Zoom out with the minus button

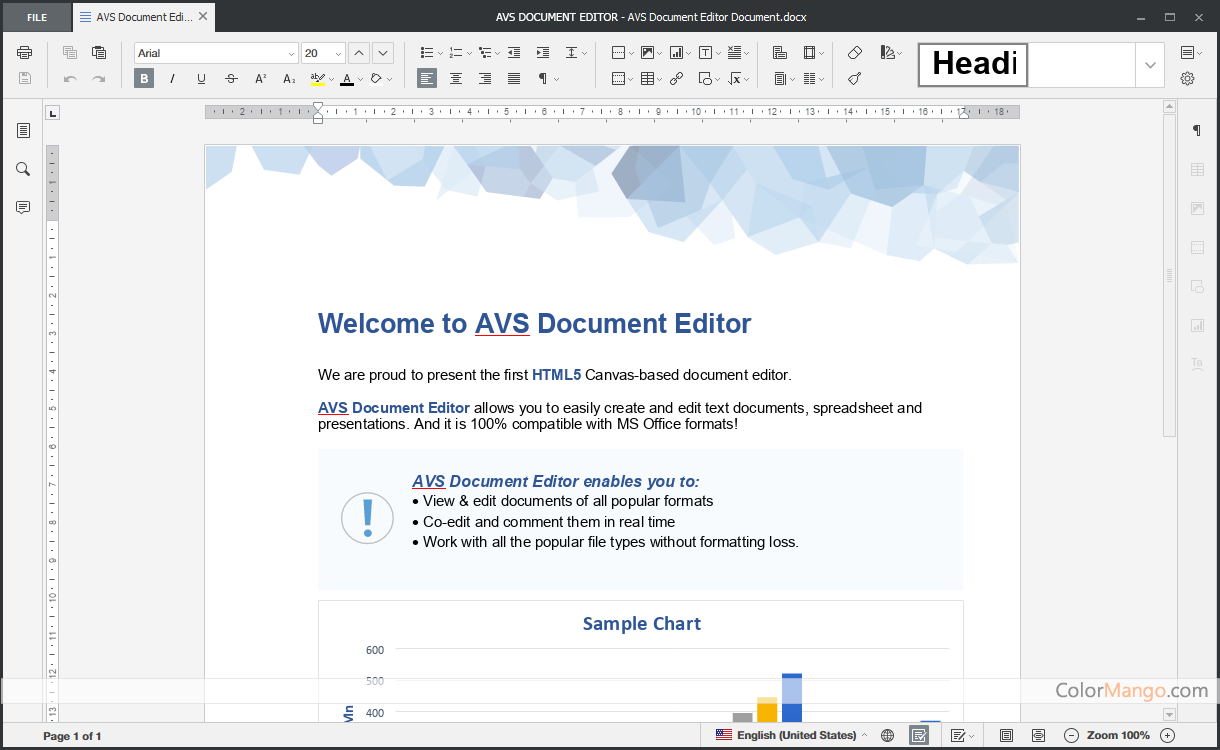pyautogui.click(x=1071, y=735)
